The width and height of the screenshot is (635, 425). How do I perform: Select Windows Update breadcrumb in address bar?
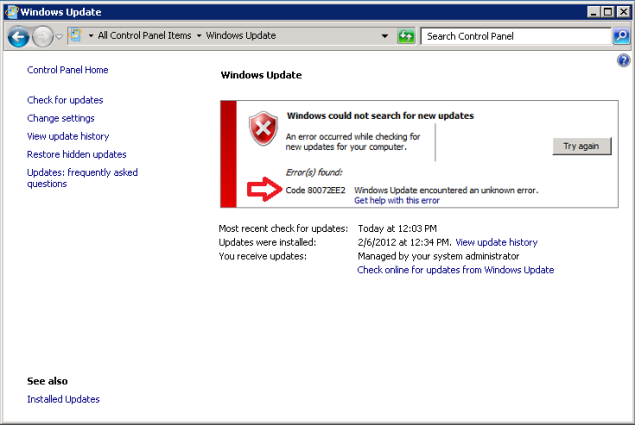click(241, 36)
